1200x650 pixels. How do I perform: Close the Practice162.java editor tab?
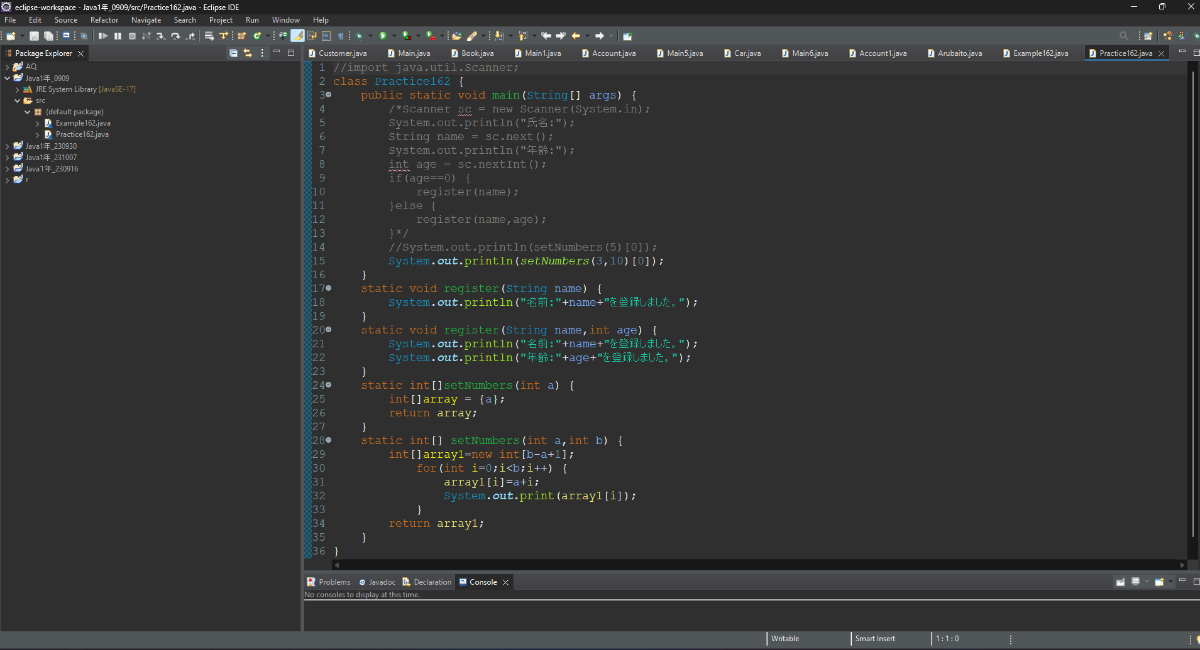coord(1162,53)
